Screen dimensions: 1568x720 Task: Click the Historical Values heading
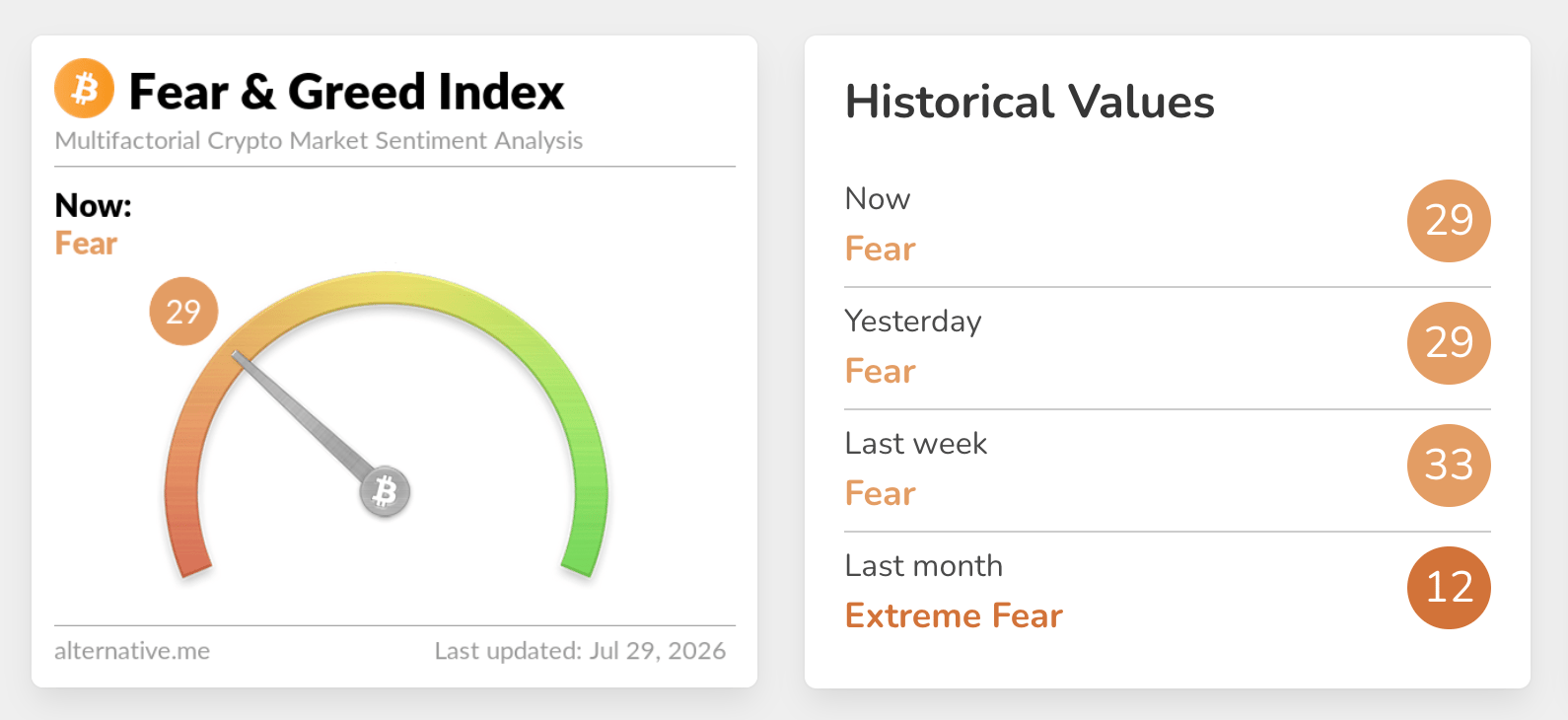point(1030,102)
